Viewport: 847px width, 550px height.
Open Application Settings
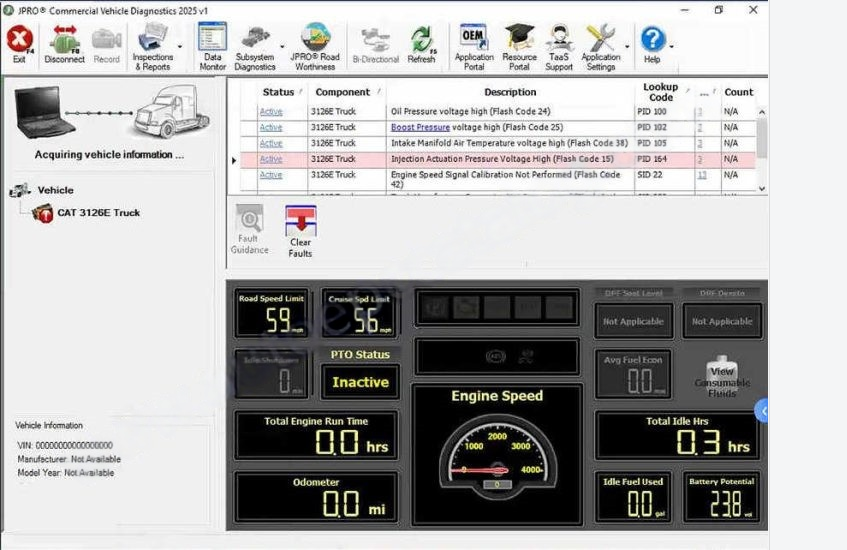pyautogui.click(x=601, y=47)
